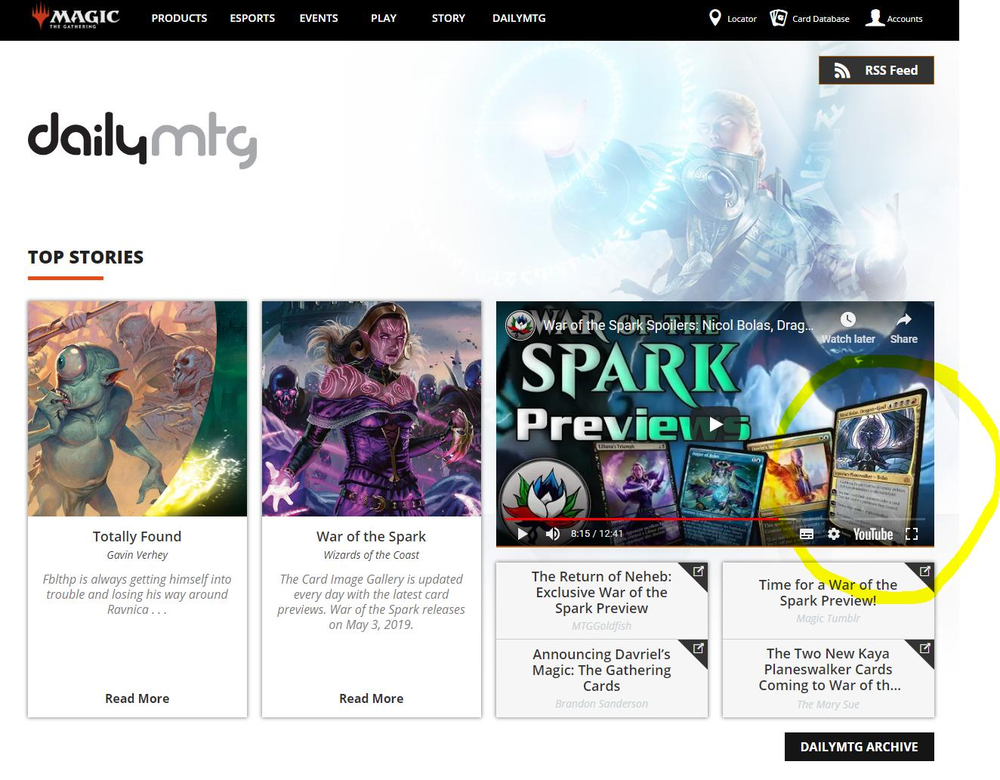The width and height of the screenshot is (1000, 780).
Task: Open the Products menu
Action: point(179,18)
